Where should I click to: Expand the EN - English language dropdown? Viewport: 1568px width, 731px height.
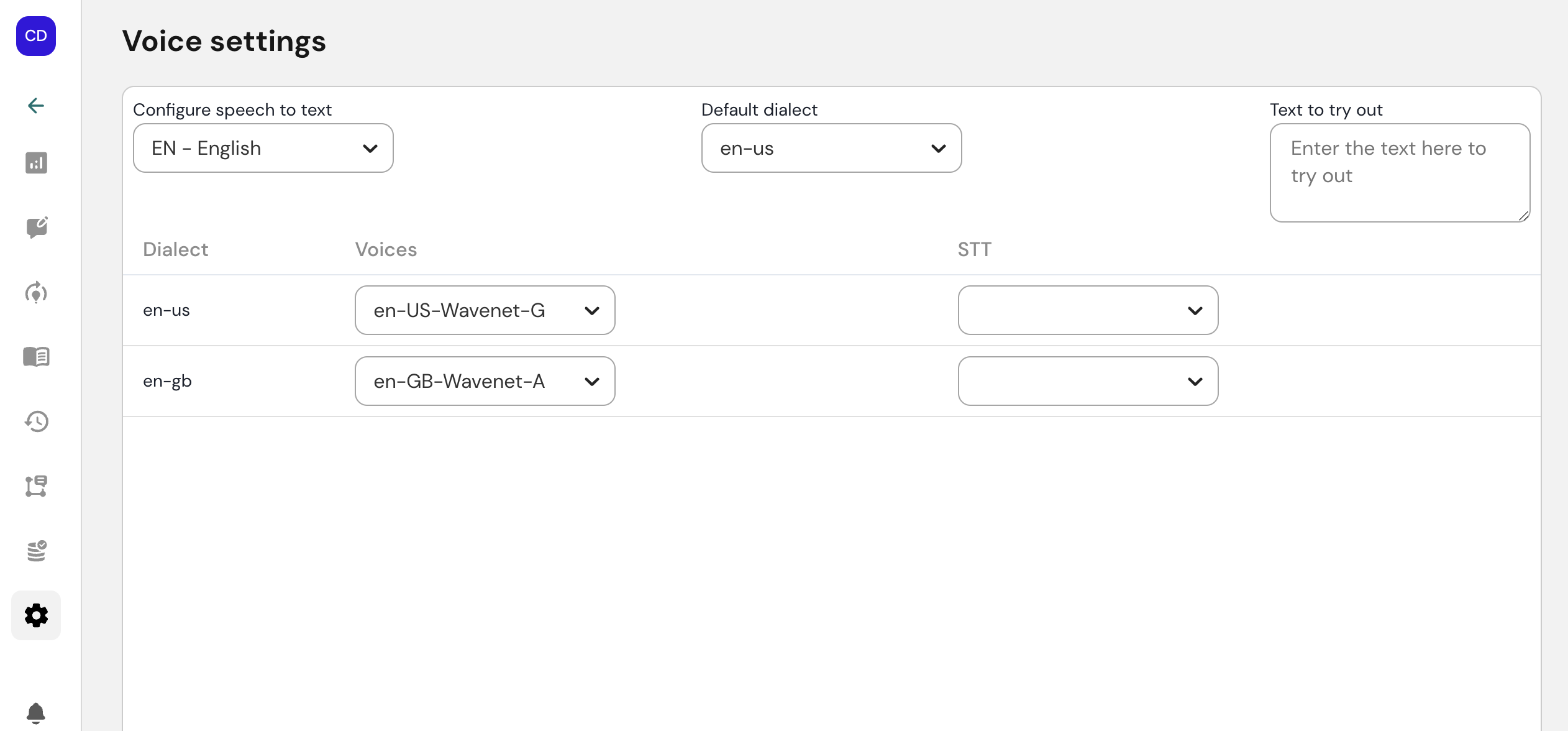click(263, 148)
